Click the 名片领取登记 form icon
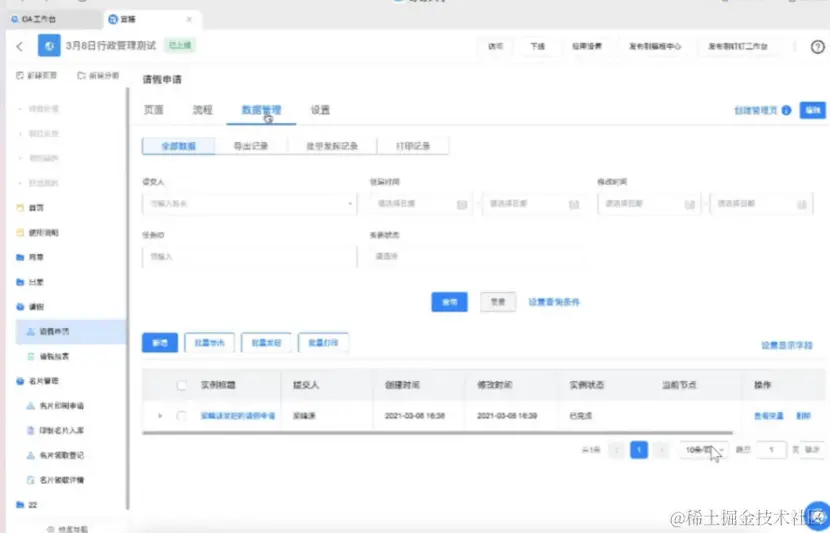831x534 pixels. point(31,455)
